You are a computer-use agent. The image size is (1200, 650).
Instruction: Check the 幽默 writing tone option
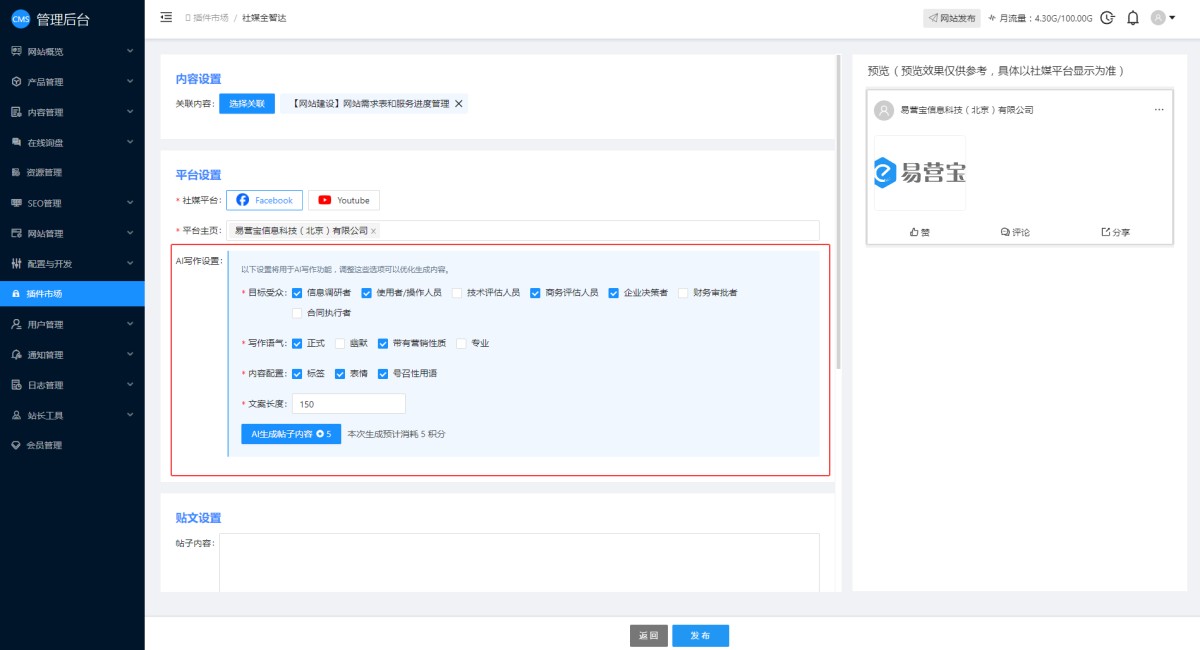(x=340, y=343)
